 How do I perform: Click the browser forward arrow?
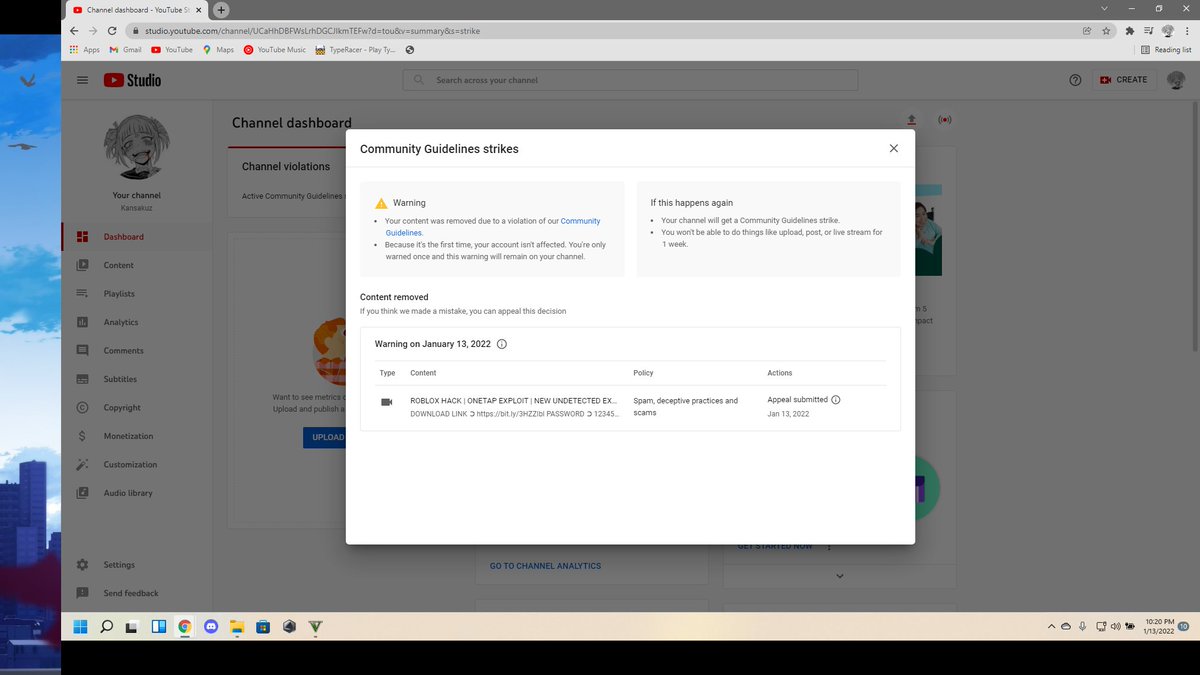(93, 31)
